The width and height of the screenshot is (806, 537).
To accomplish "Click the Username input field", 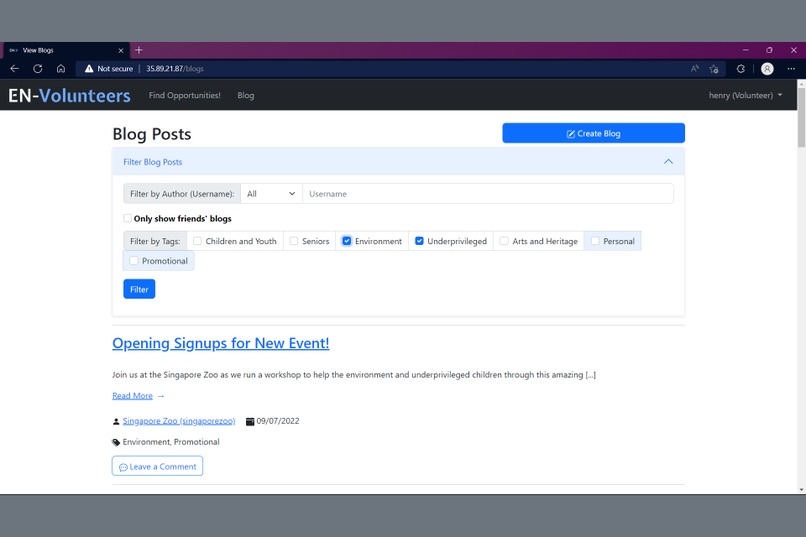I will pos(488,194).
